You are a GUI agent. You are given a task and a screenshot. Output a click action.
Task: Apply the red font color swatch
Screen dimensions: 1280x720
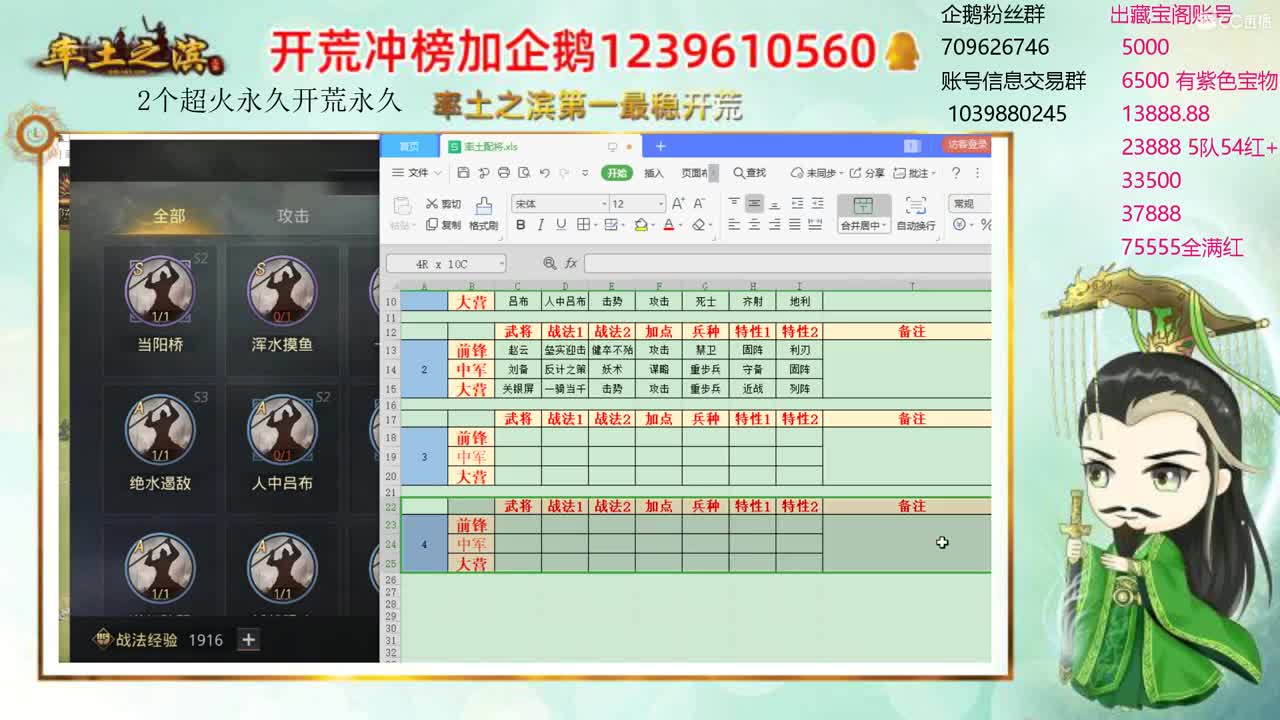(x=668, y=224)
